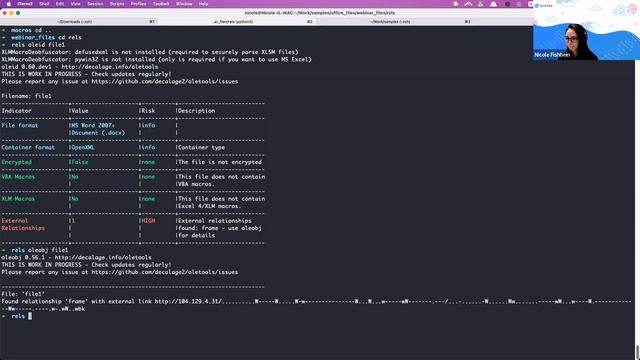The height and width of the screenshot is (360, 640).
Task: Click the document-shaped icon in the menu bar
Action: click(x=456, y=4)
